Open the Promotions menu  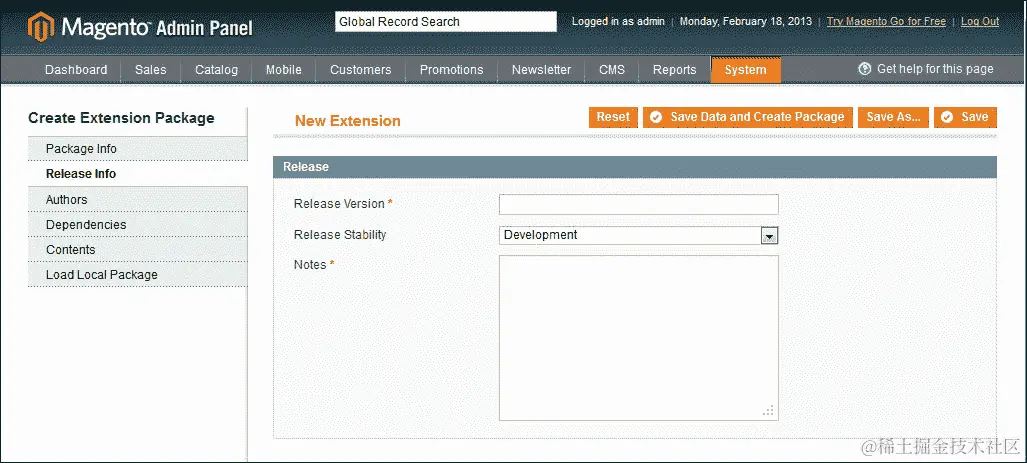[451, 69]
